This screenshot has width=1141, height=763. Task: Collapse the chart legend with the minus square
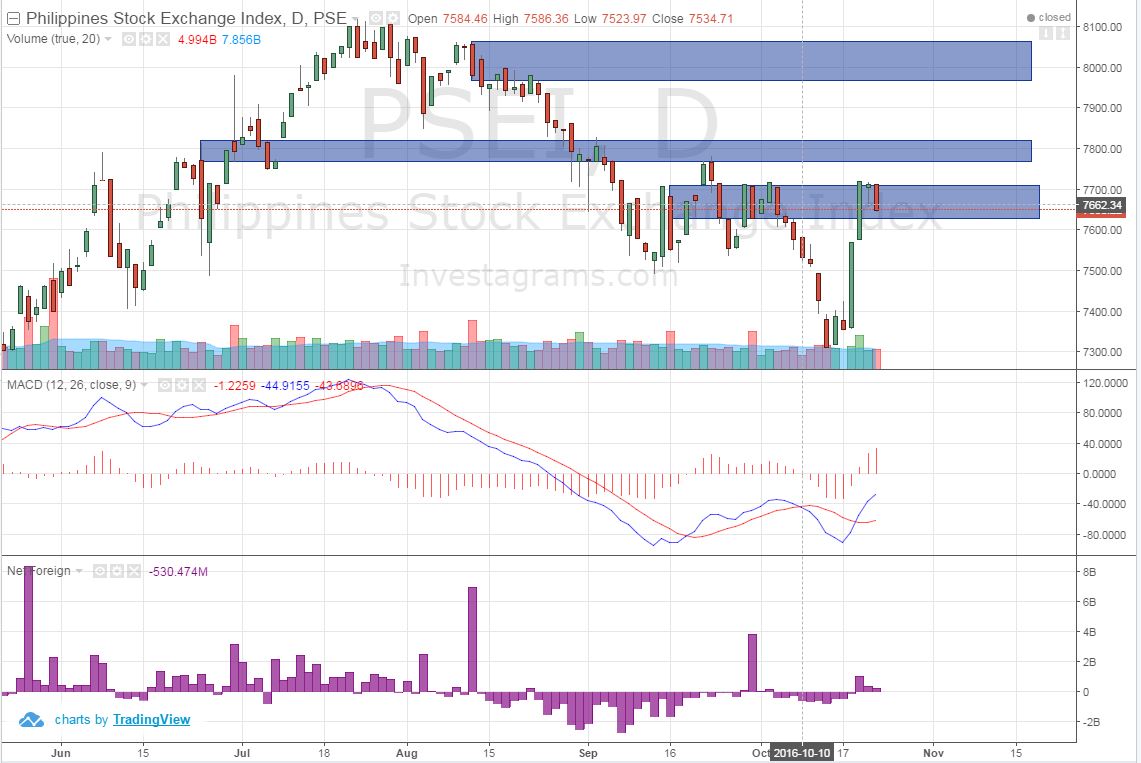pyautogui.click(x=13, y=16)
